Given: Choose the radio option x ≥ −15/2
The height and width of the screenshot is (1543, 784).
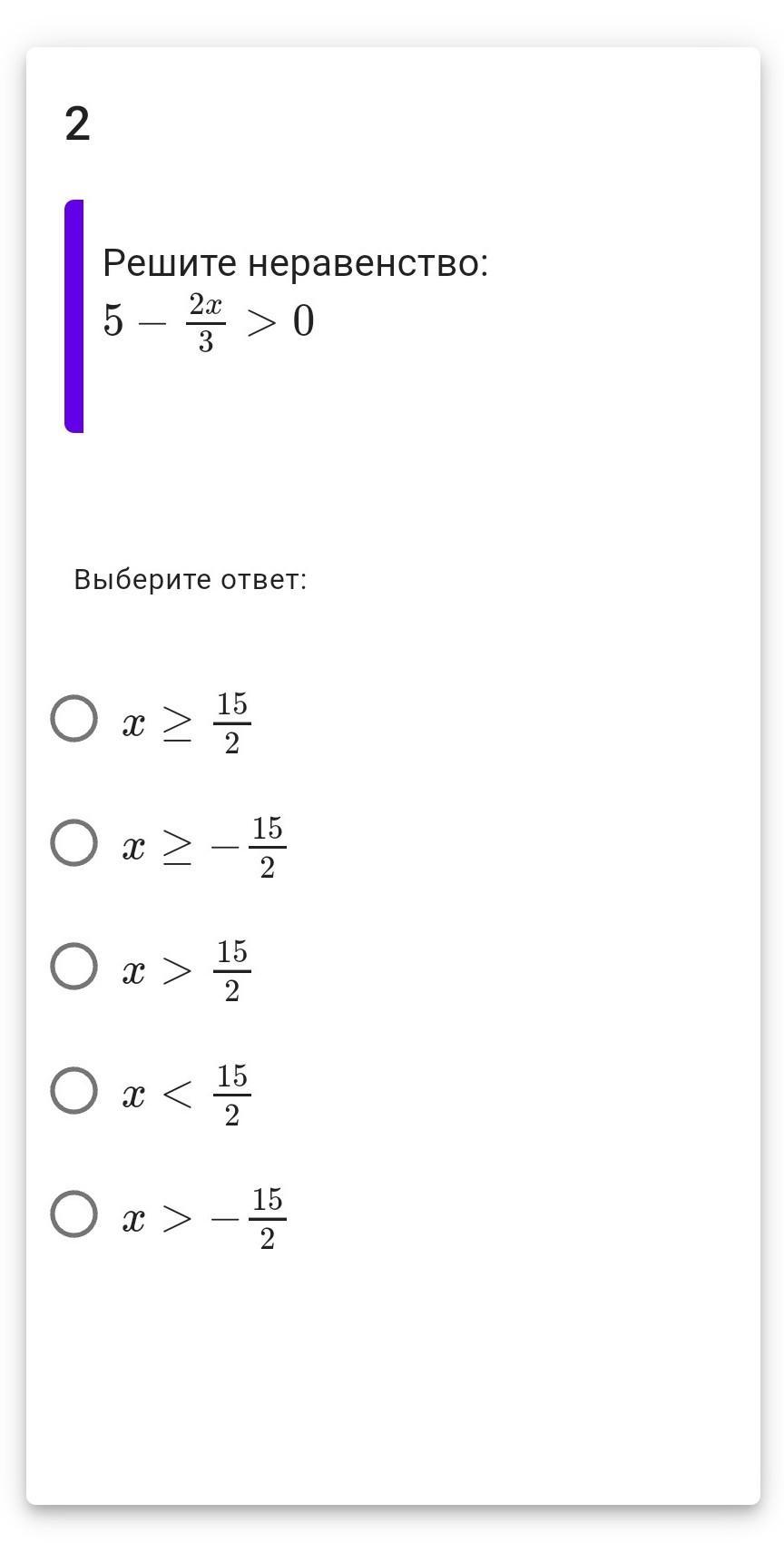Looking at the screenshot, I should click(x=73, y=843).
